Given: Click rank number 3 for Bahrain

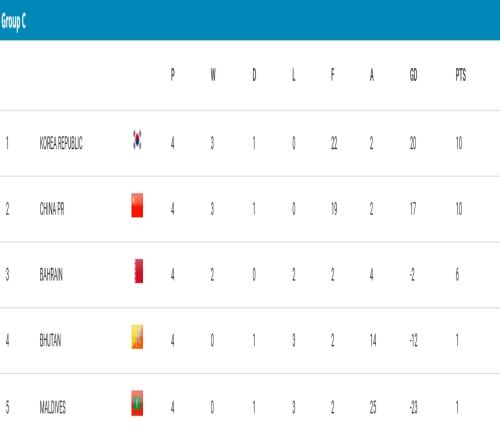Looking at the screenshot, I should tap(7, 275).
